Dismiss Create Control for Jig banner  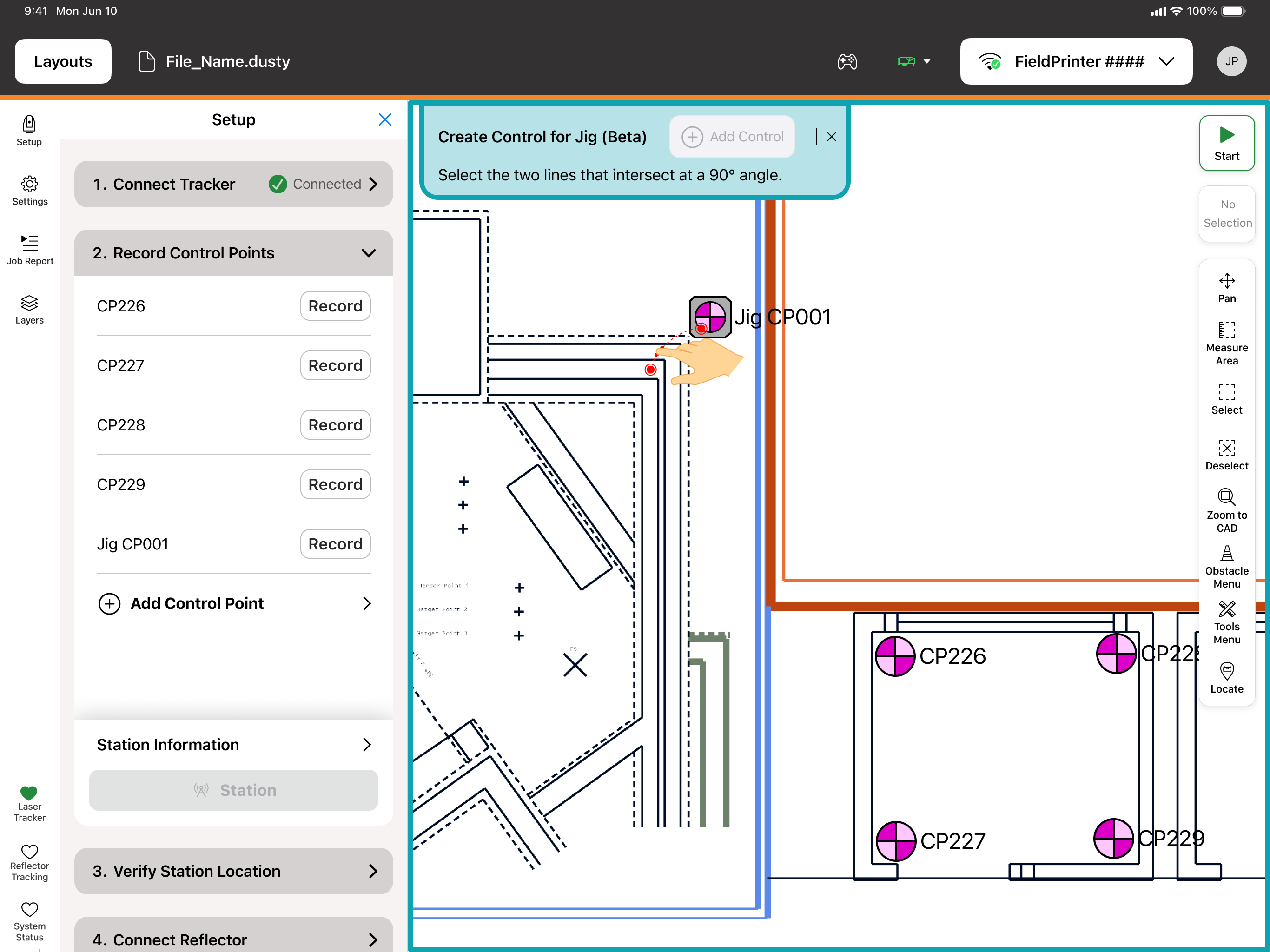[831, 137]
